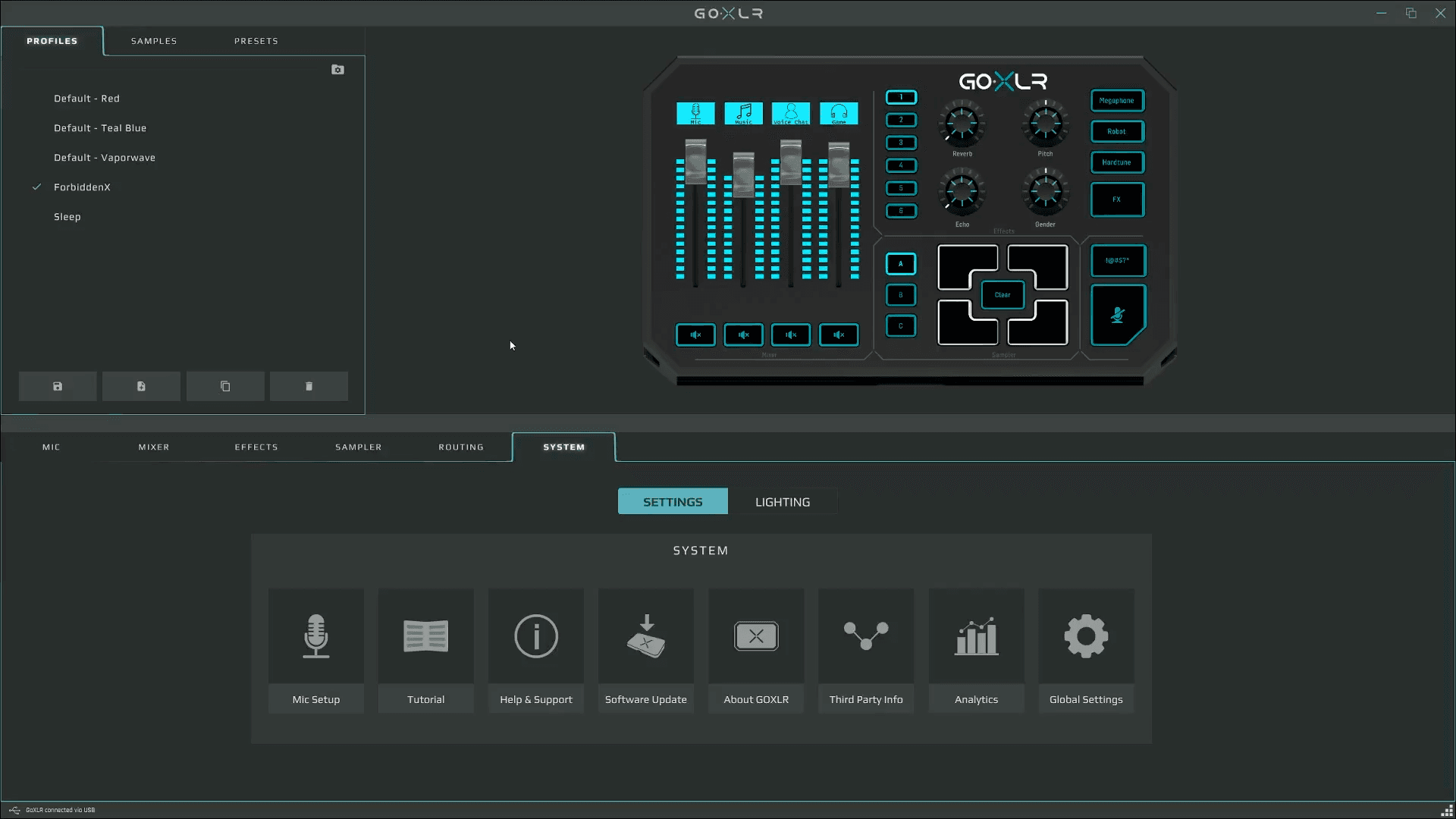
Task: Select effects preset button 4
Action: point(901,165)
